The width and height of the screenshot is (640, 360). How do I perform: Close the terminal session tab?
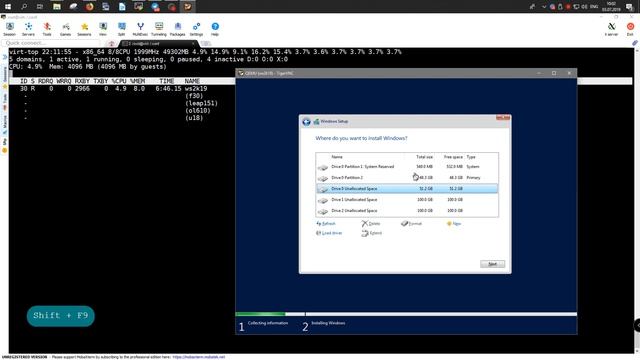click(x=193, y=43)
